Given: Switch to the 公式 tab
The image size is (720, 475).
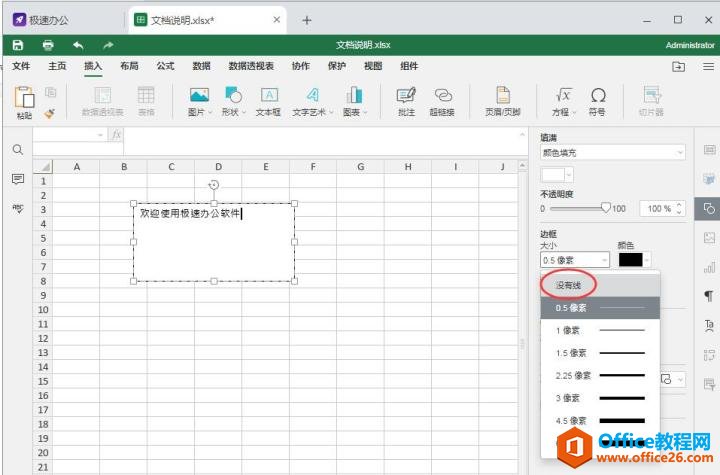Looking at the screenshot, I should (x=165, y=66).
